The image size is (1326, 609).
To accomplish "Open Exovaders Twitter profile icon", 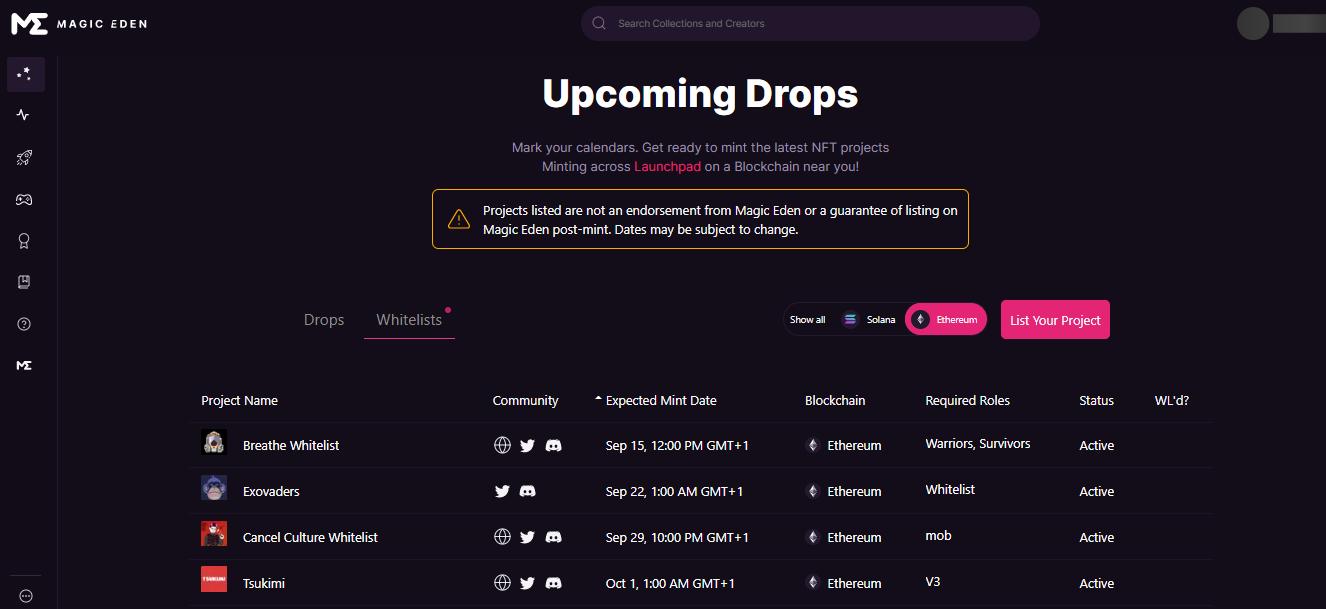I will pyautogui.click(x=503, y=492).
